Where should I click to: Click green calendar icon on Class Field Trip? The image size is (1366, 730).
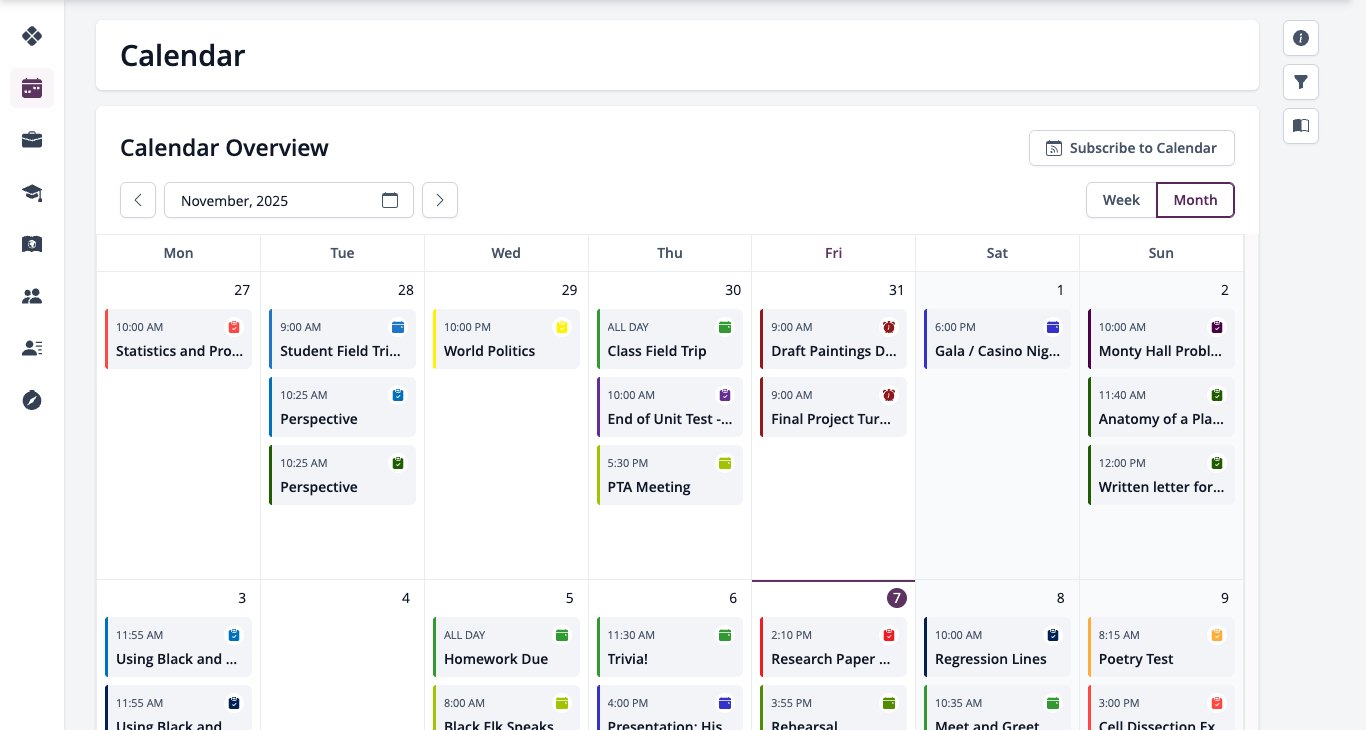[725, 327]
